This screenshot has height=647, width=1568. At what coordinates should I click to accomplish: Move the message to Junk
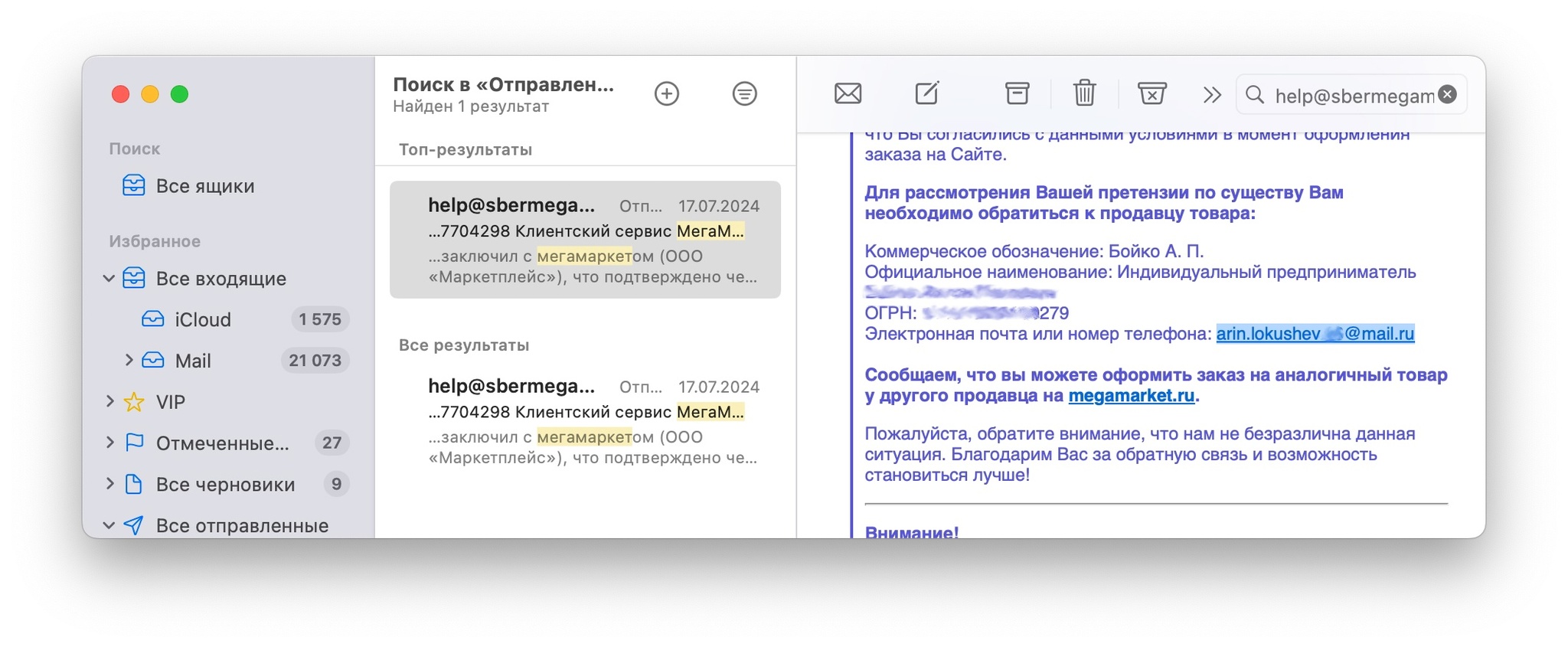click(1151, 93)
